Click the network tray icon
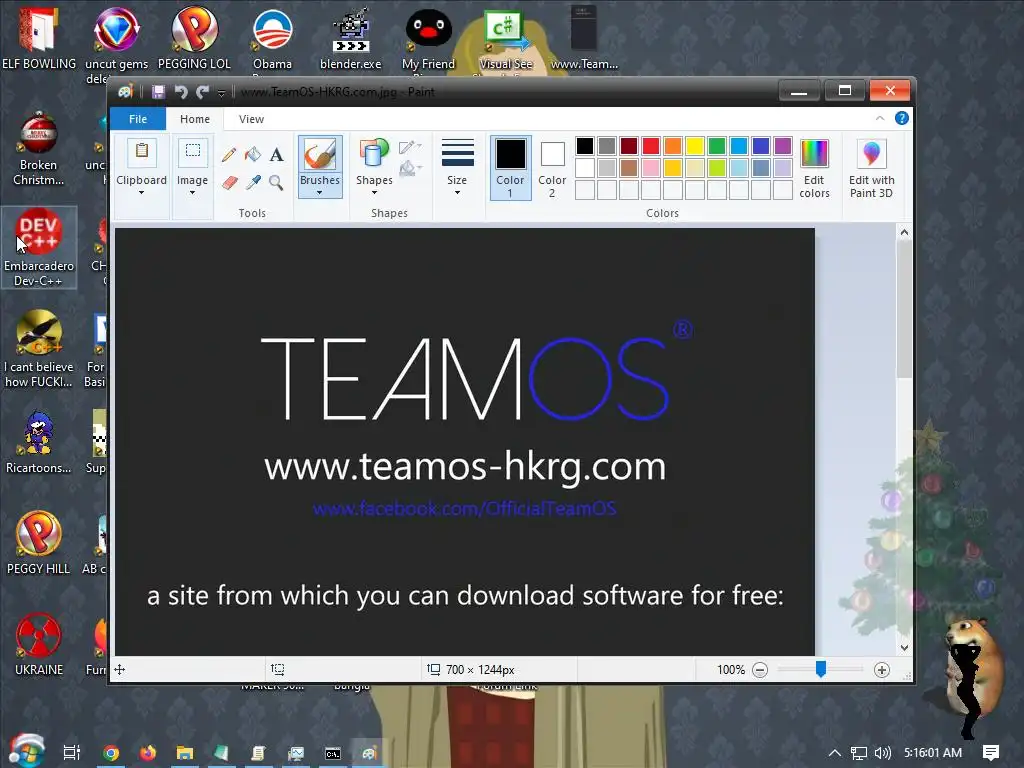Screen dimensions: 1024x768 point(859,753)
